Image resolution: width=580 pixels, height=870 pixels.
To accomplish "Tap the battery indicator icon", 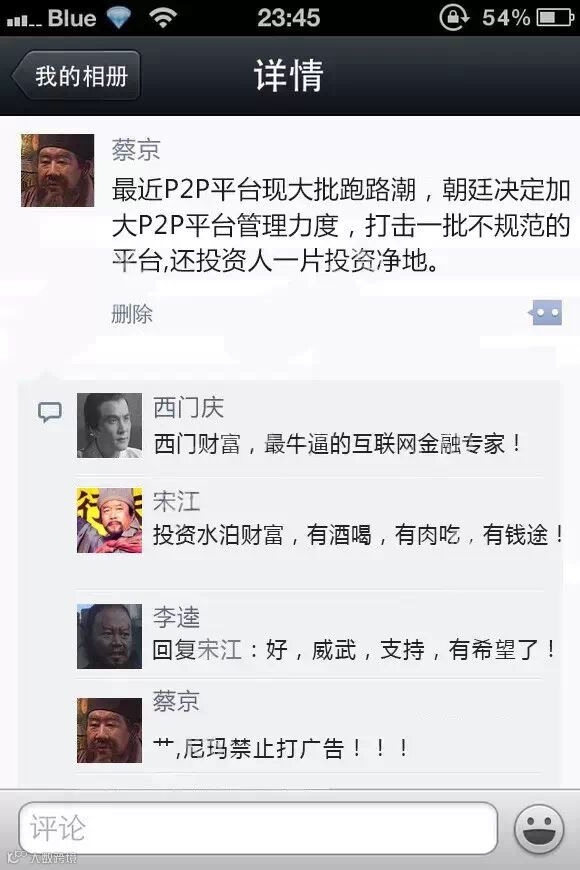I will (x=556, y=18).
